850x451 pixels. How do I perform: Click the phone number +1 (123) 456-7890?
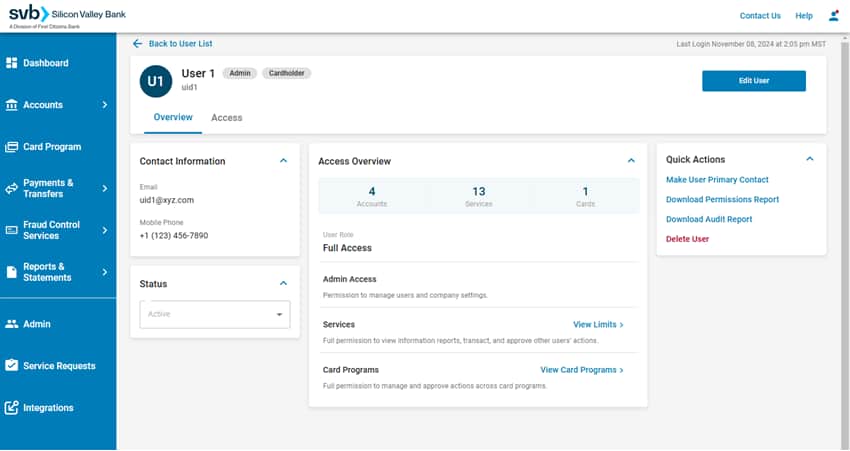point(173,235)
